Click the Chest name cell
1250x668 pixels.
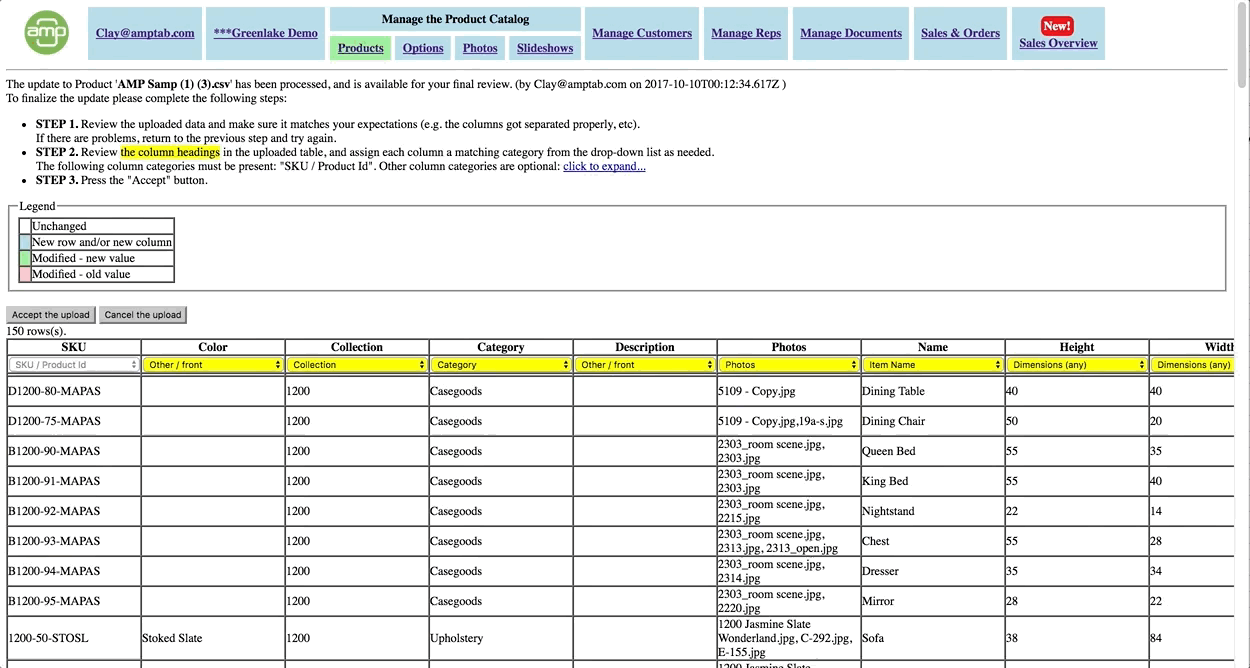[933, 541]
